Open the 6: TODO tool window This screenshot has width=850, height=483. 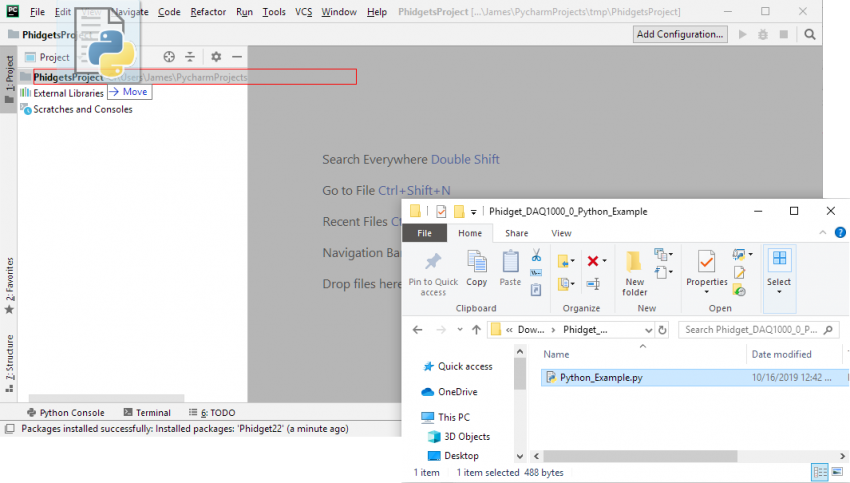pyautogui.click(x=212, y=413)
